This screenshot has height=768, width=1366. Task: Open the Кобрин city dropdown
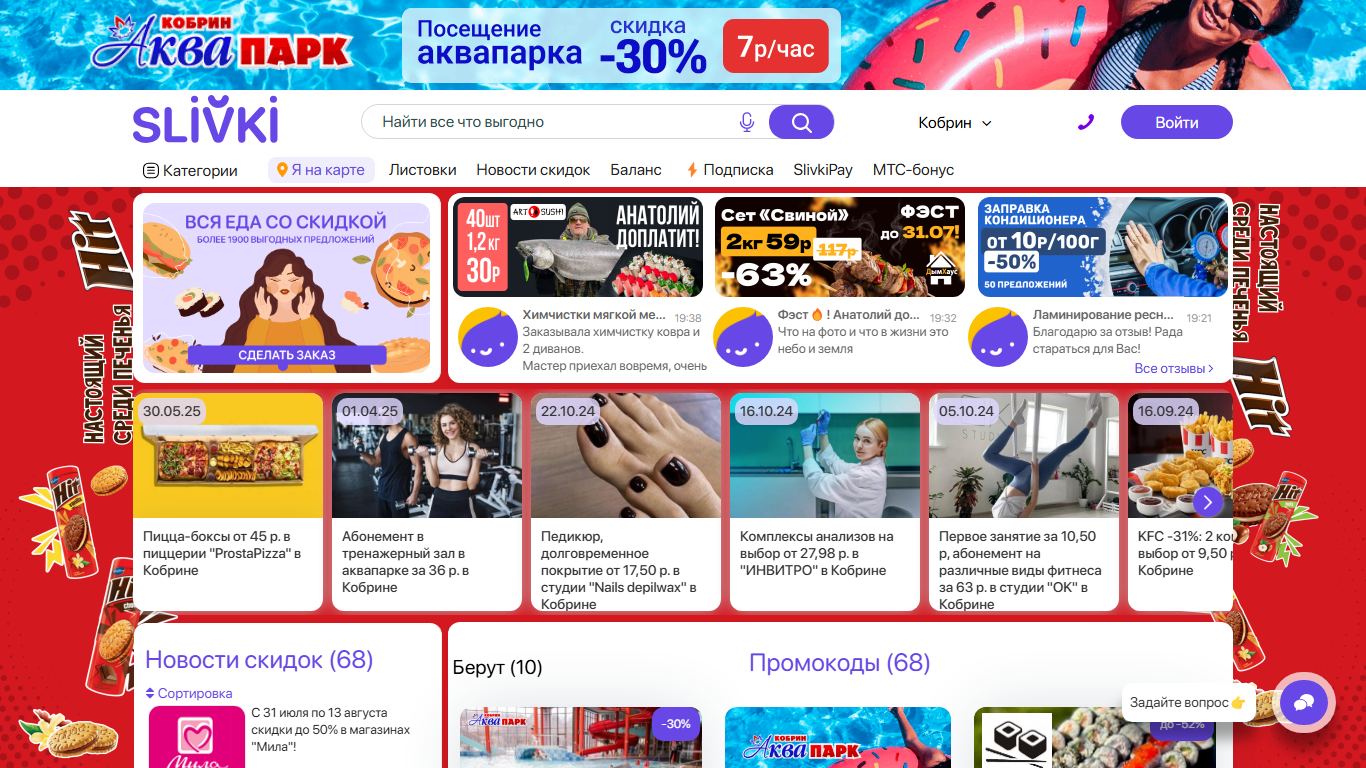point(955,122)
